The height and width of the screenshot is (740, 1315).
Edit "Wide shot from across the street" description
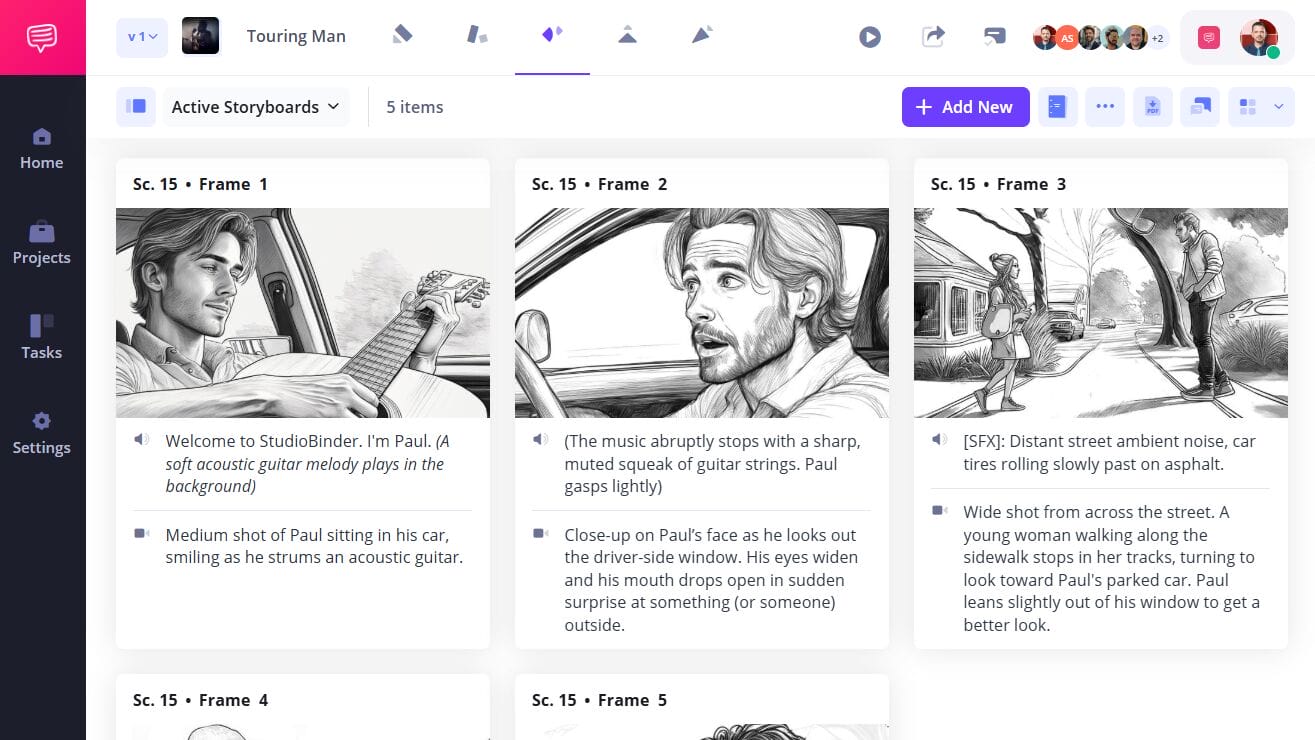pyautogui.click(x=1111, y=568)
